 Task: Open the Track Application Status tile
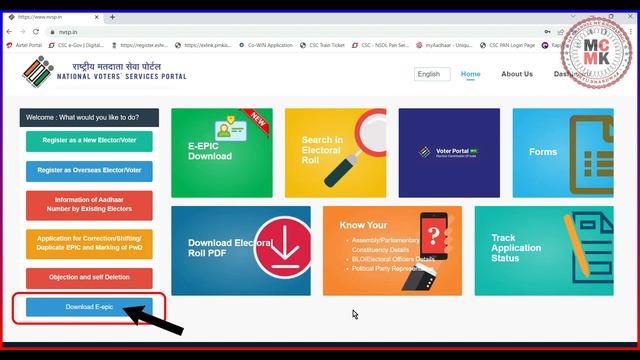(x=544, y=251)
